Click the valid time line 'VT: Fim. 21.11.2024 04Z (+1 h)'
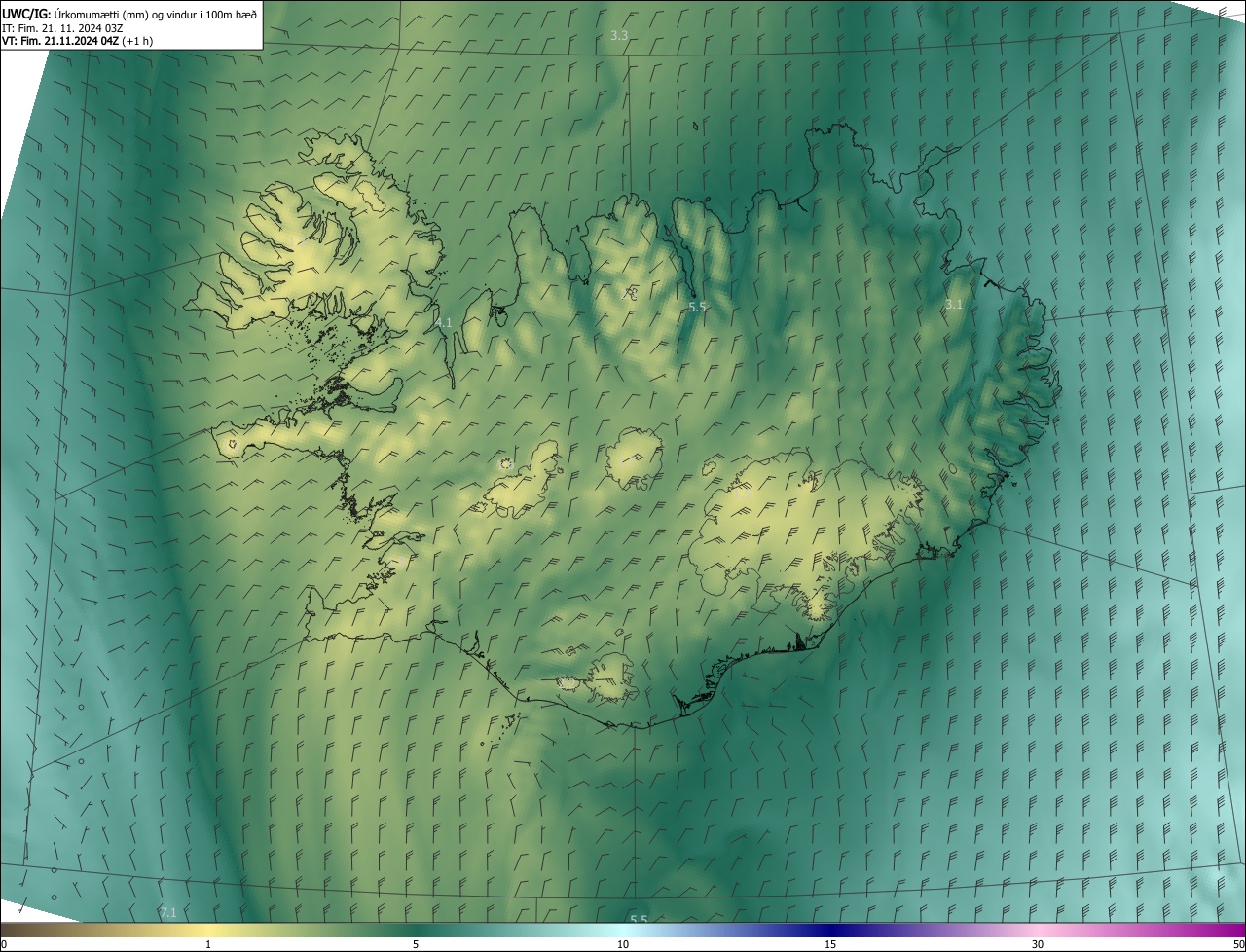 (78, 41)
